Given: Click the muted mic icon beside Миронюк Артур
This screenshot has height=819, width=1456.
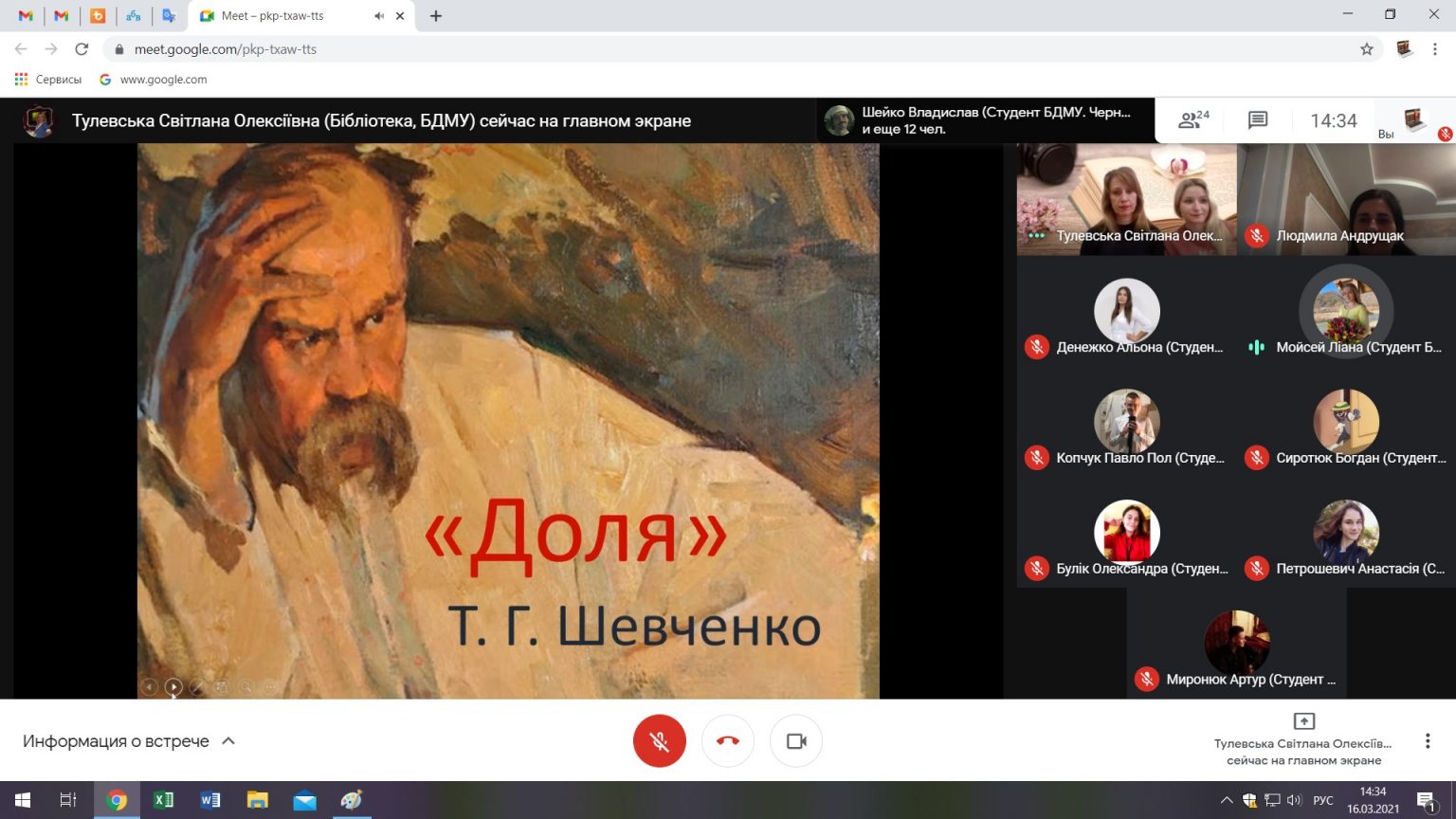Looking at the screenshot, I should pyautogui.click(x=1147, y=680).
